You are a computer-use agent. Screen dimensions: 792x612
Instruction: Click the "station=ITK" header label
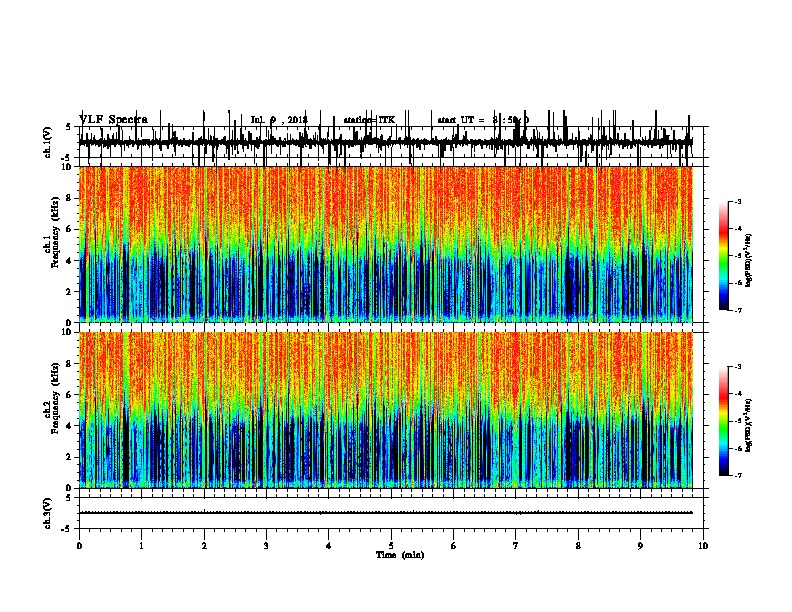coord(369,120)
